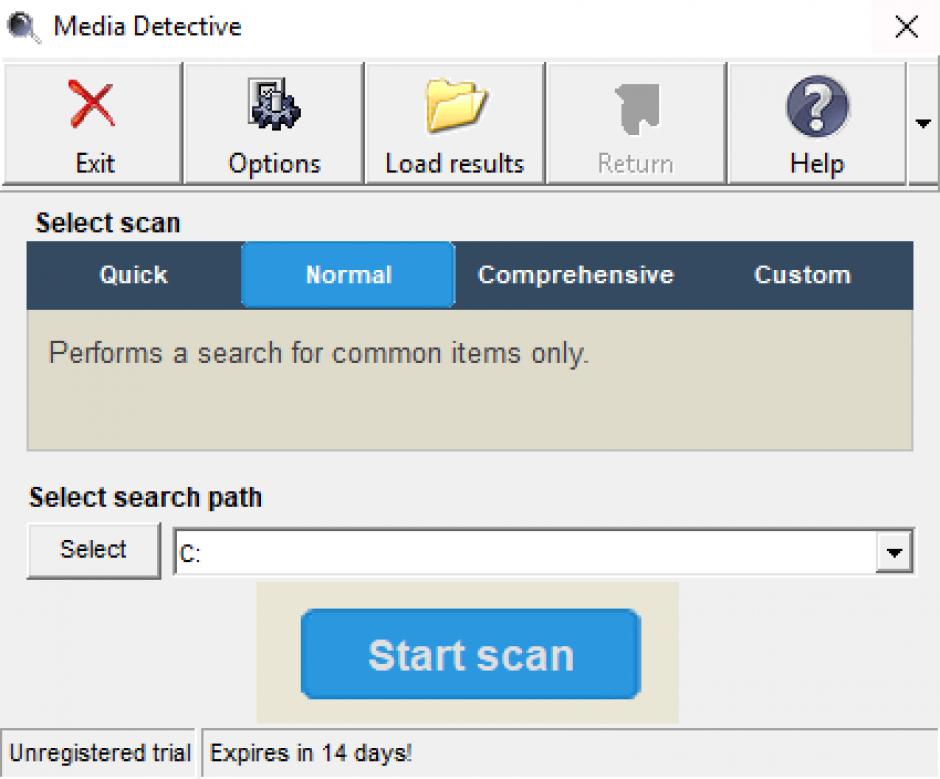Screen dimensions: 940x779
Task: Switch to the Comprehensive scan tab
Action: 576,275
